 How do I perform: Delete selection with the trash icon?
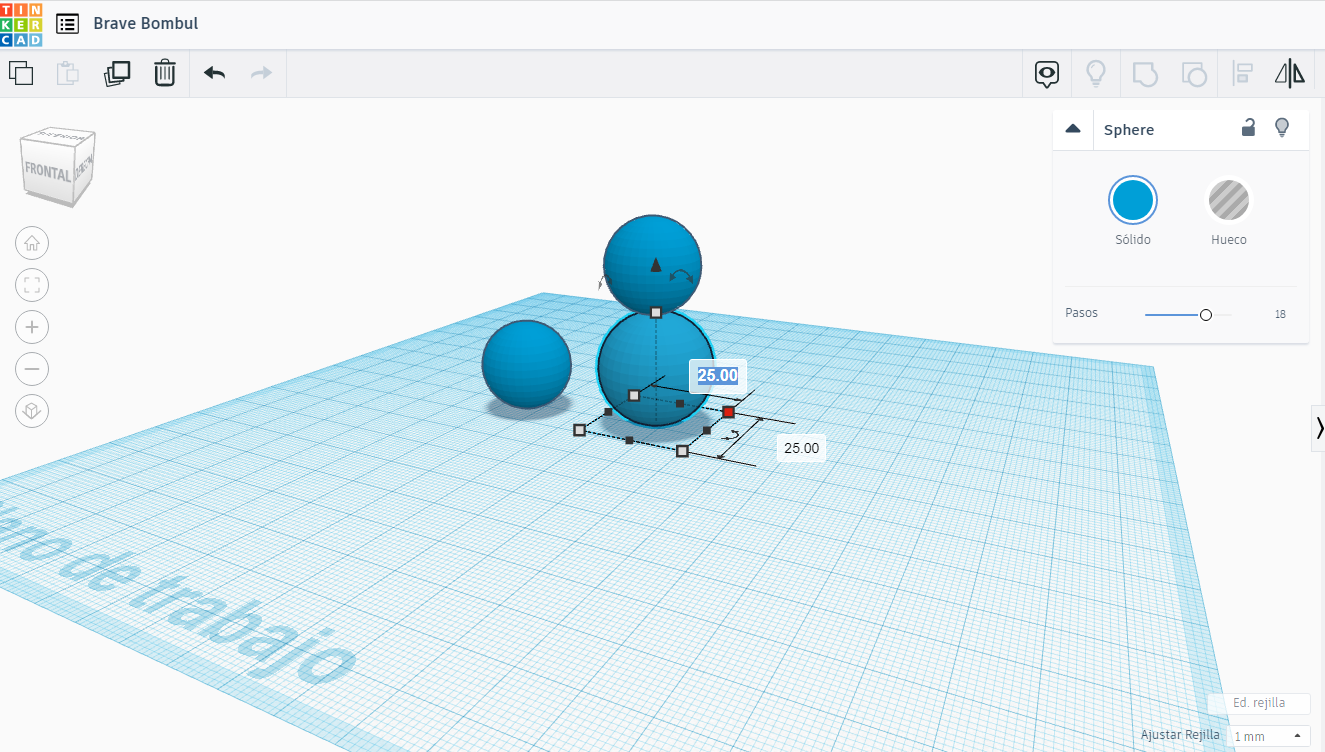click(165, 73)
